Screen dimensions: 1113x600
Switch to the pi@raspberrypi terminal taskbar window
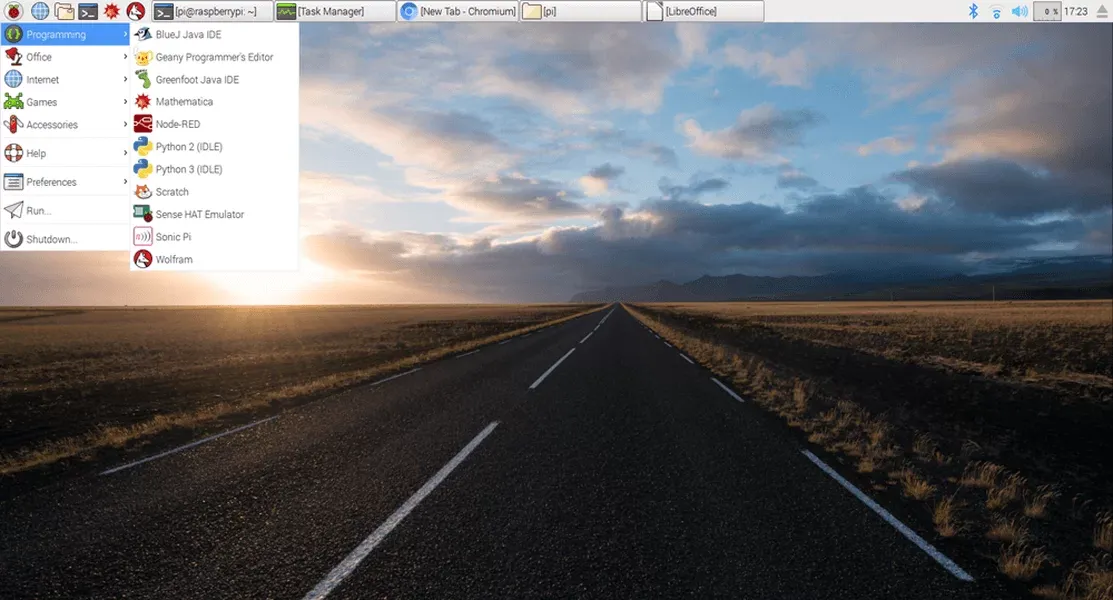coord(212,11)
